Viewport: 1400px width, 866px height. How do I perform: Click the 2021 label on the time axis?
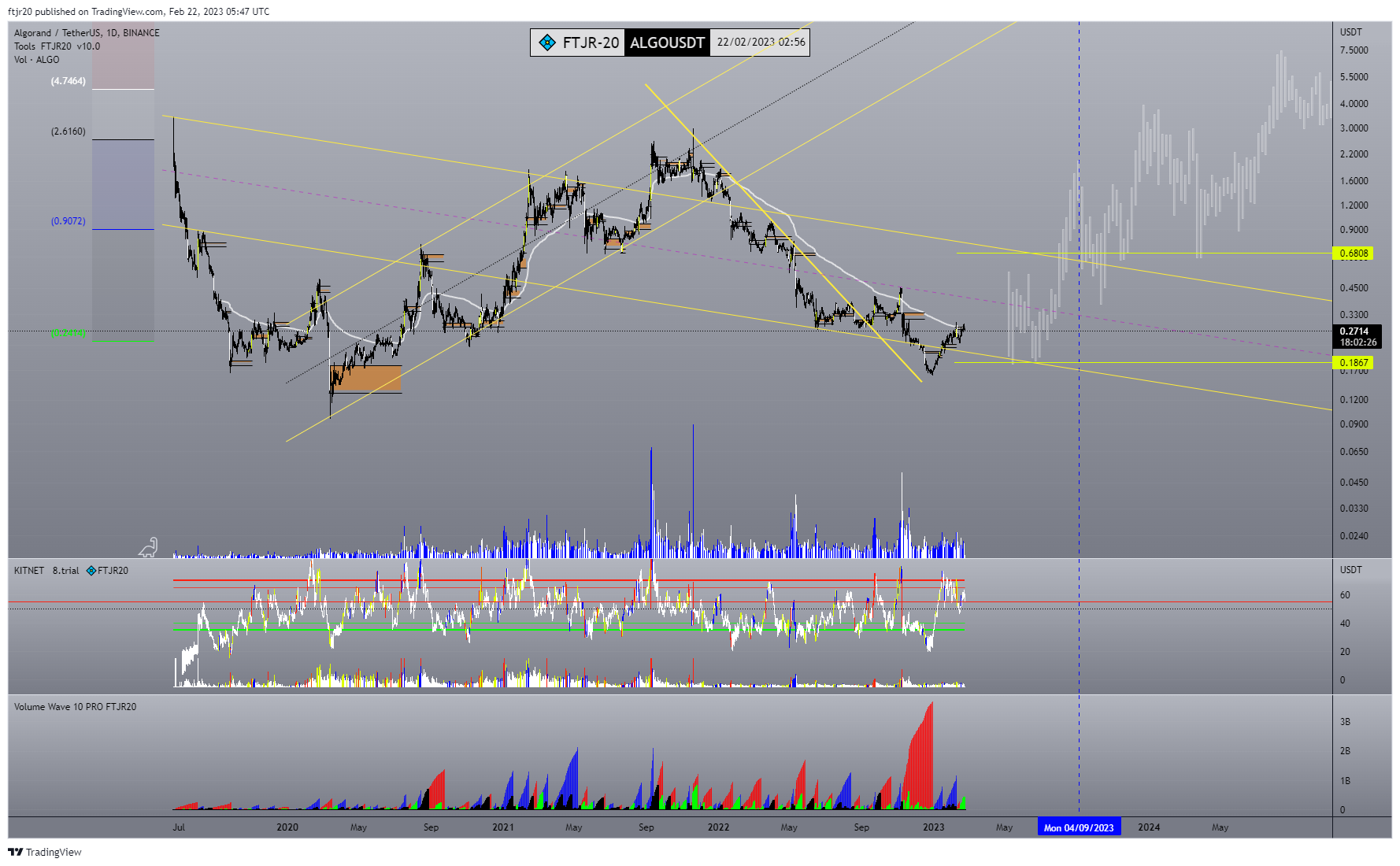pyautogui.click(x=502, y=827)
